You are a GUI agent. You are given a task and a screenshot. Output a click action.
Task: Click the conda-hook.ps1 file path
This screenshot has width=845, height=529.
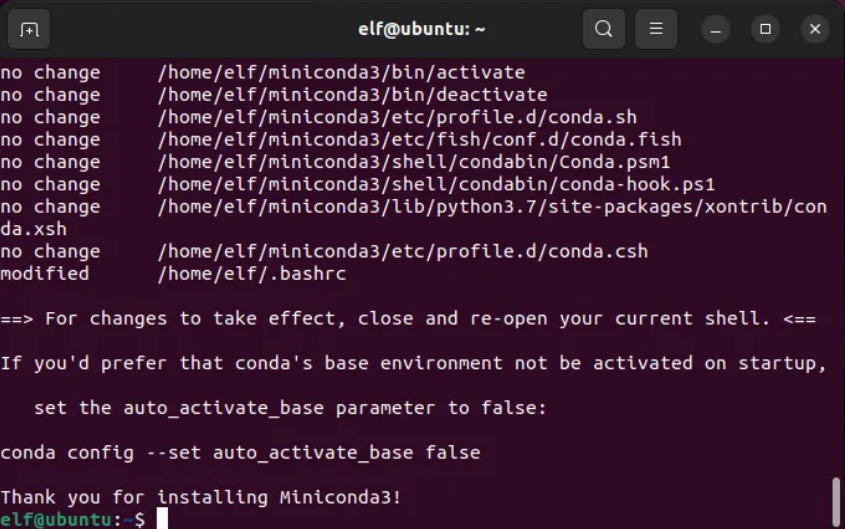point(436,185)
